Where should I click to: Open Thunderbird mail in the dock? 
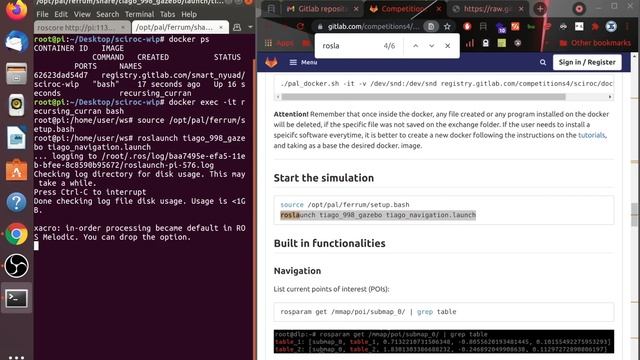tap(16, 42)
